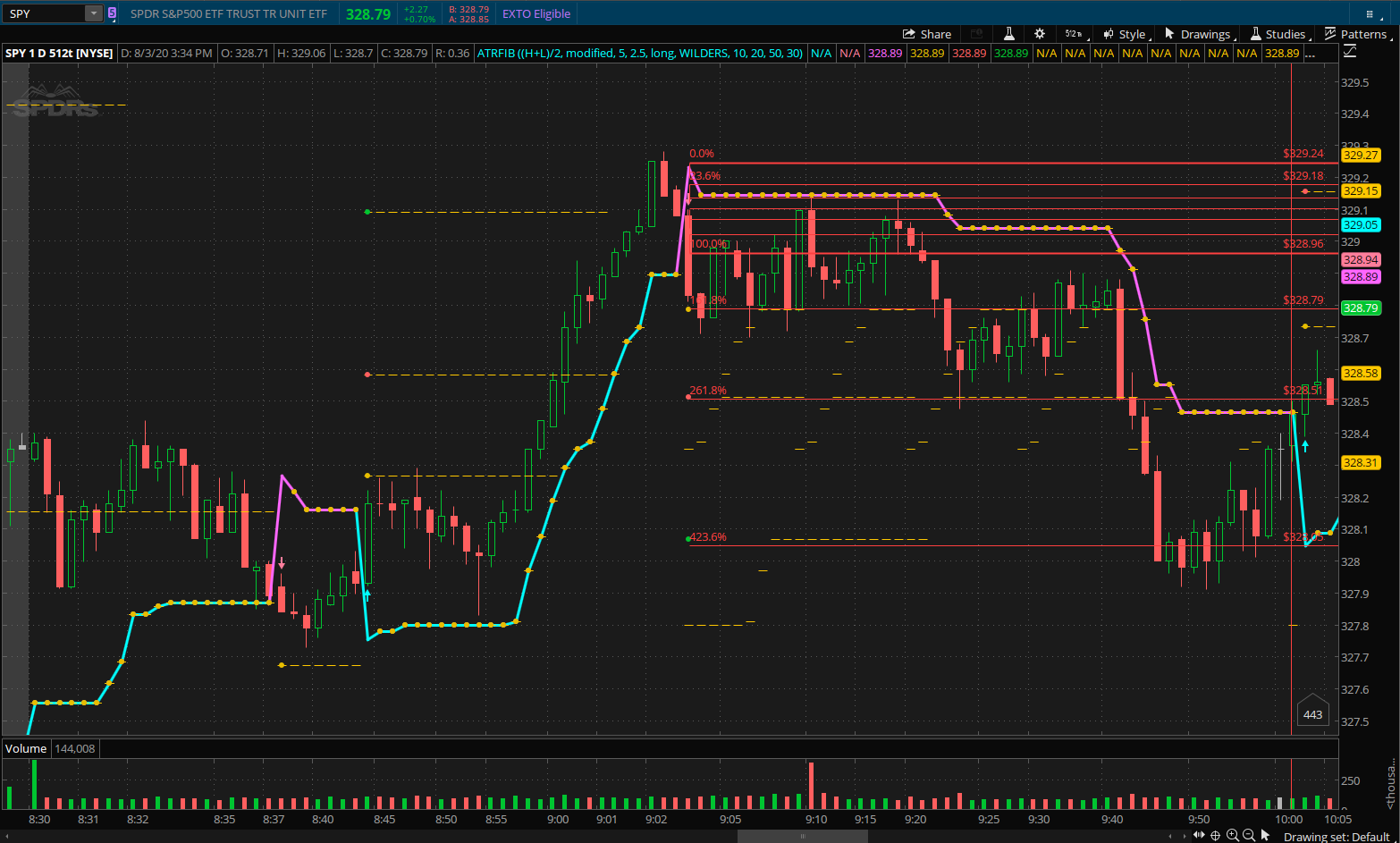Click the yellow 329.15 price bubble
1400x843 pixels.
coord(1361,191)
